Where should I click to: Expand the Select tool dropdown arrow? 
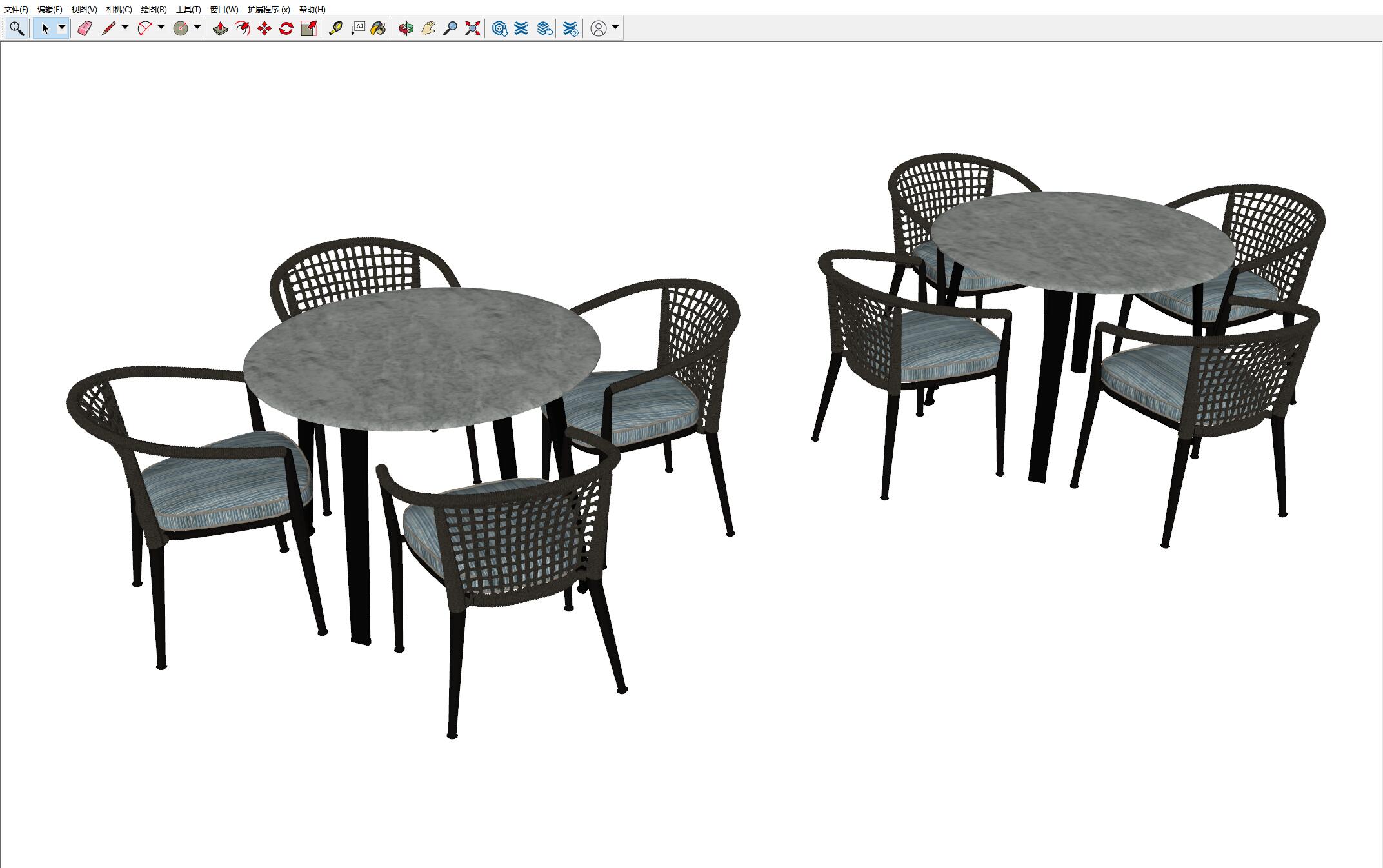coord(62,28)
